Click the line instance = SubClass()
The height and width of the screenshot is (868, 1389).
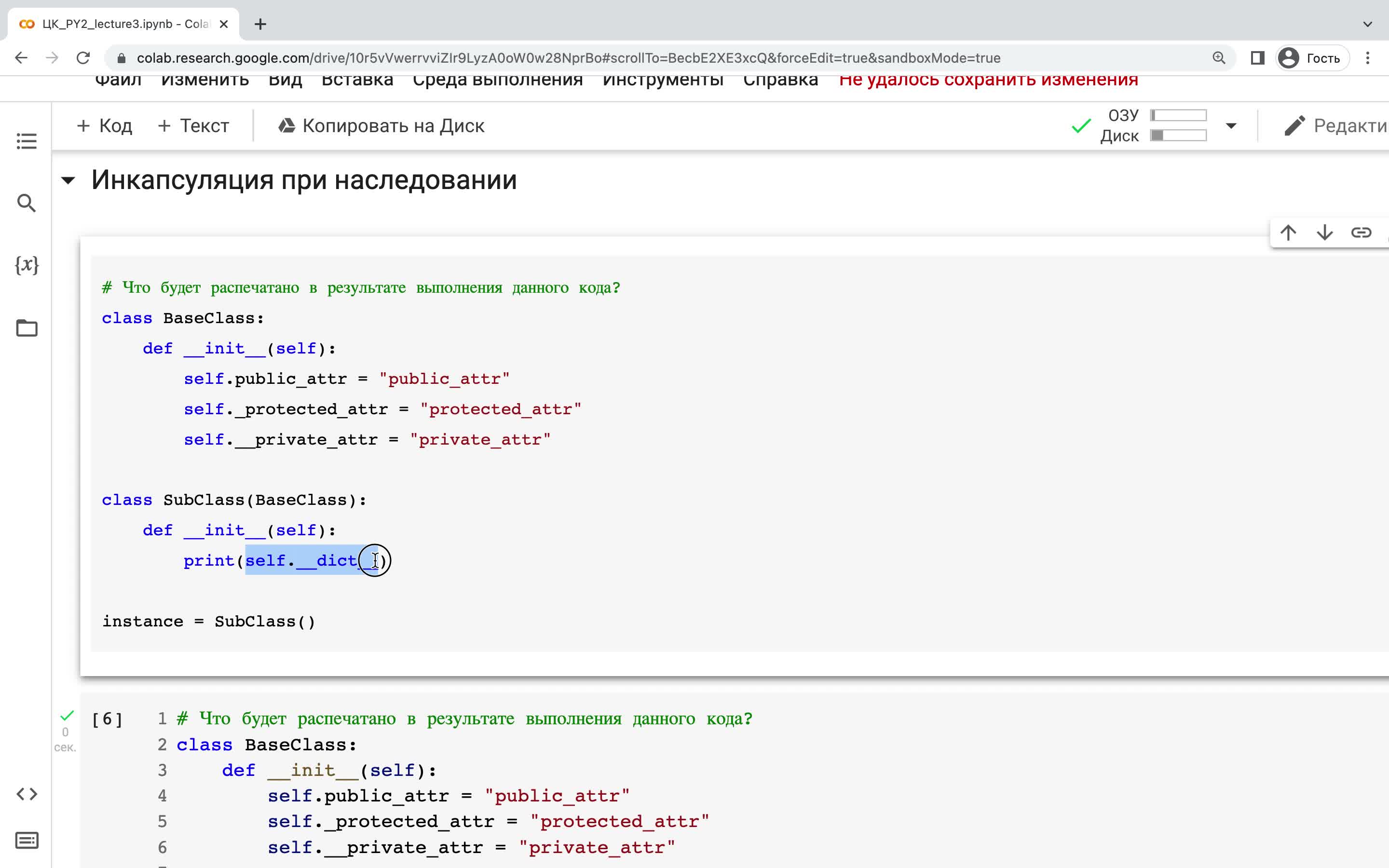tap(209, 622)
